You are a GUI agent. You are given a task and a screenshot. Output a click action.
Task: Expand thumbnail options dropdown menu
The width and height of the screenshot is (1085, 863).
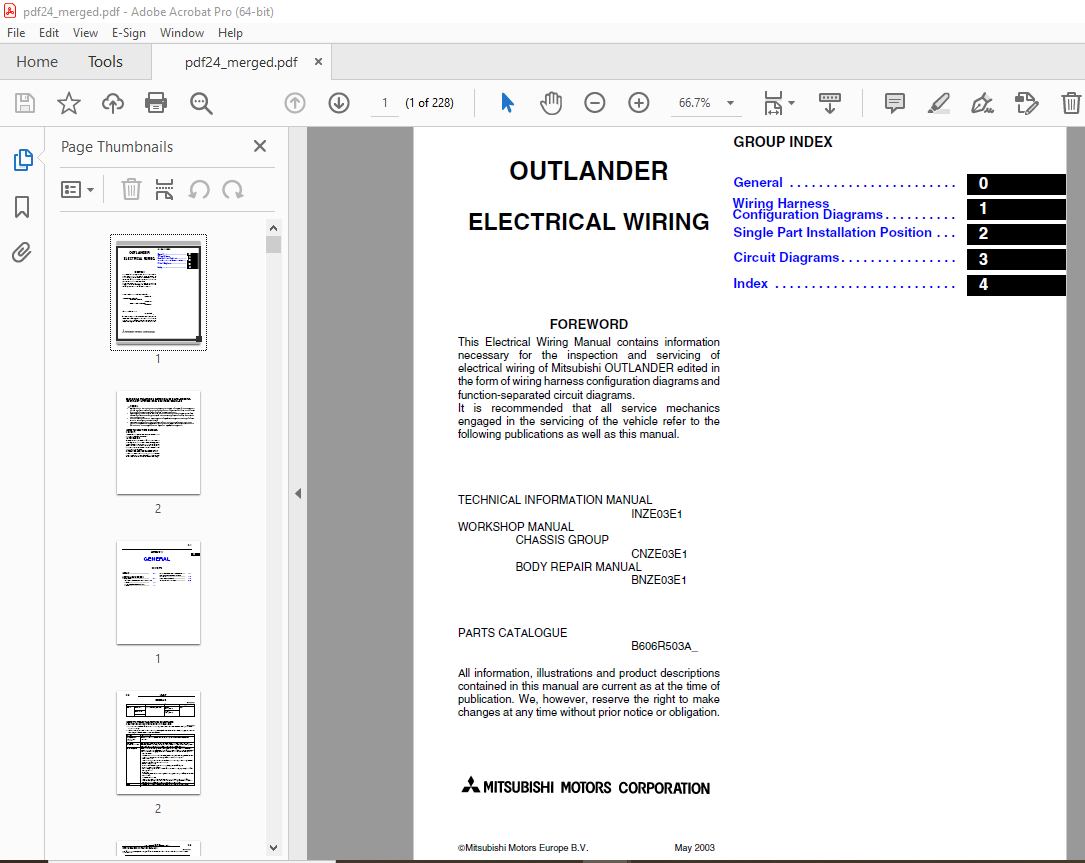tap(78, 189)
